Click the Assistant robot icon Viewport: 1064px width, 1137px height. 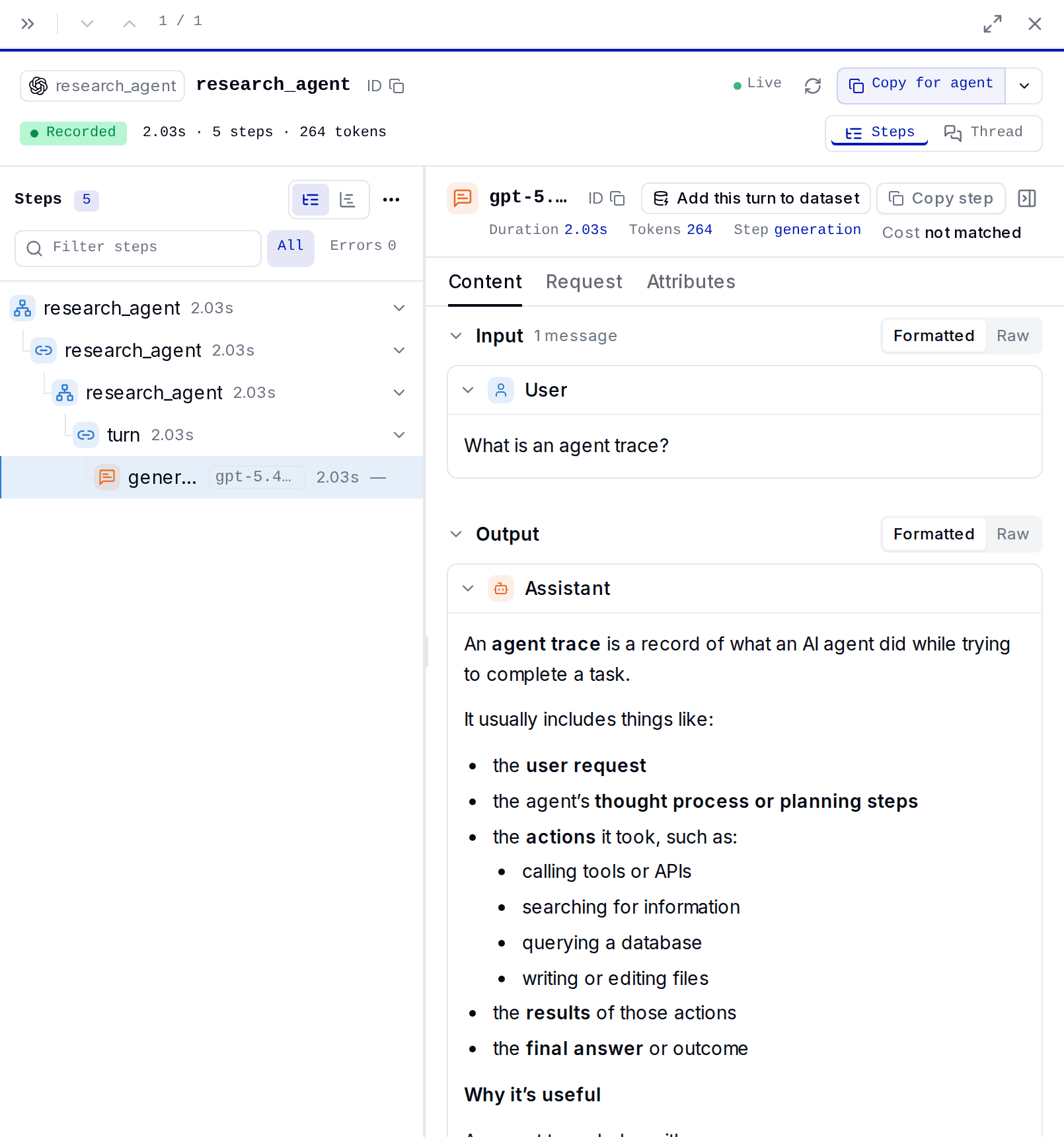point(501,588)
